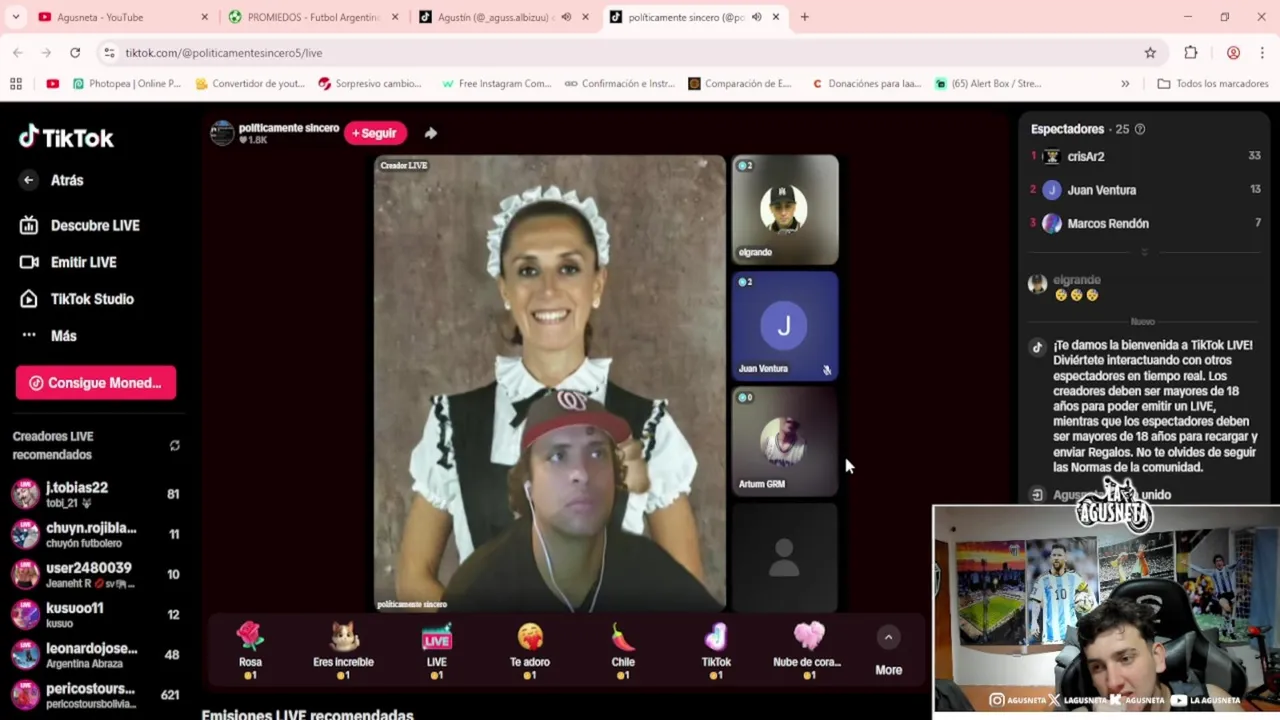Open Juan Ventura guest tile
Image resolution: width=1280 pixels, height=720 pixels.
785,326
